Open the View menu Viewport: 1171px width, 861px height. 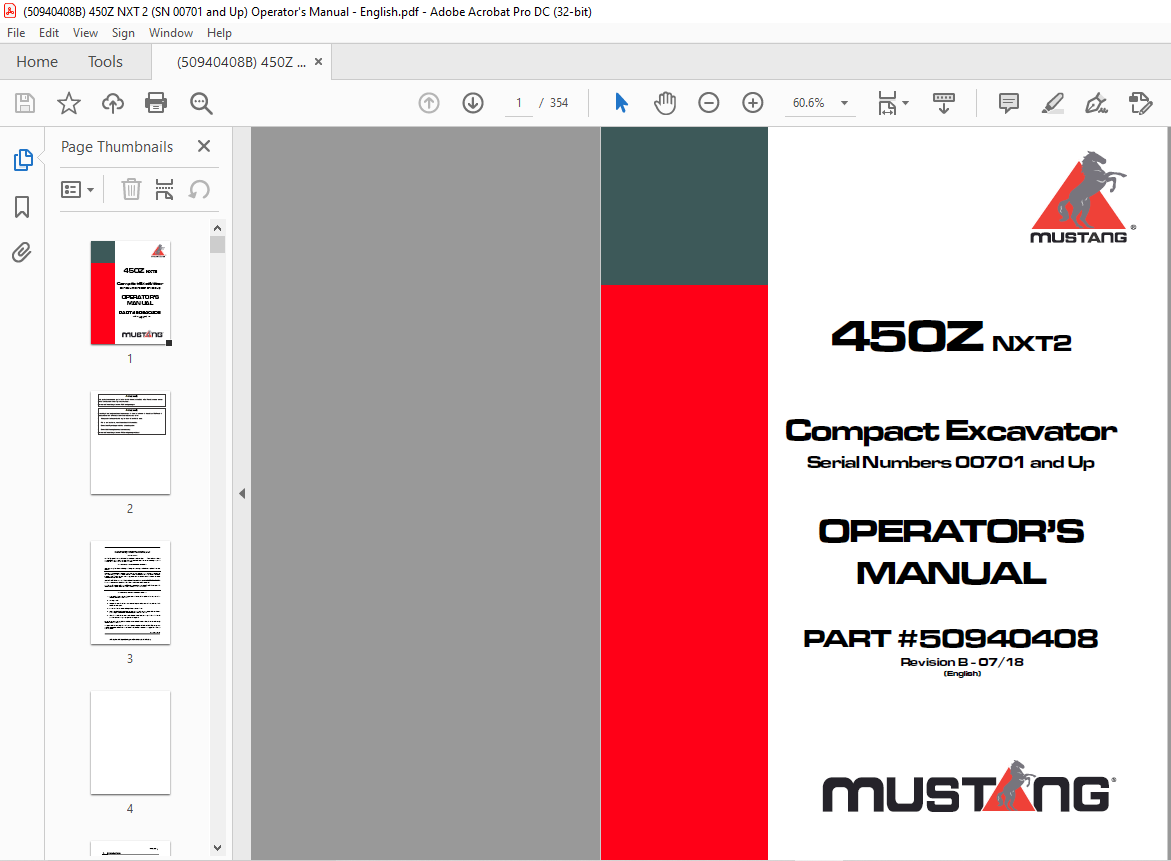85,33
